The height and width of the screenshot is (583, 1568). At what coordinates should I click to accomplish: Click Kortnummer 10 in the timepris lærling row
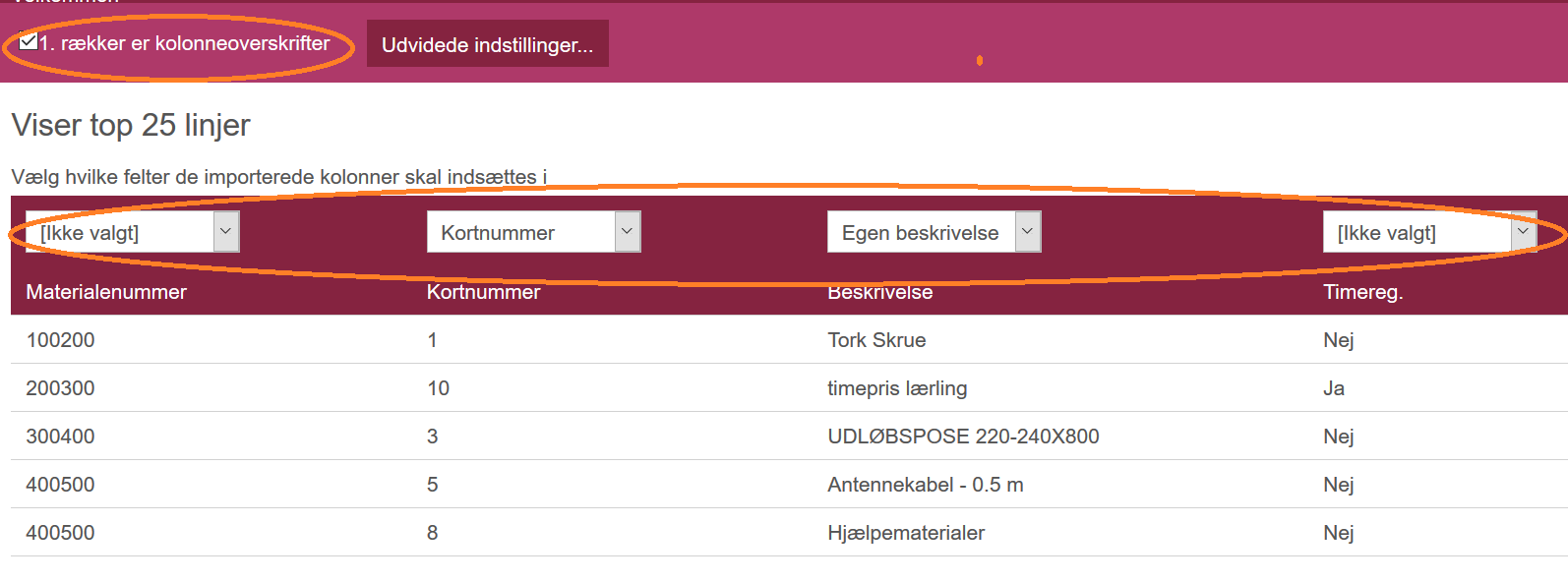[x=438, y=388]
